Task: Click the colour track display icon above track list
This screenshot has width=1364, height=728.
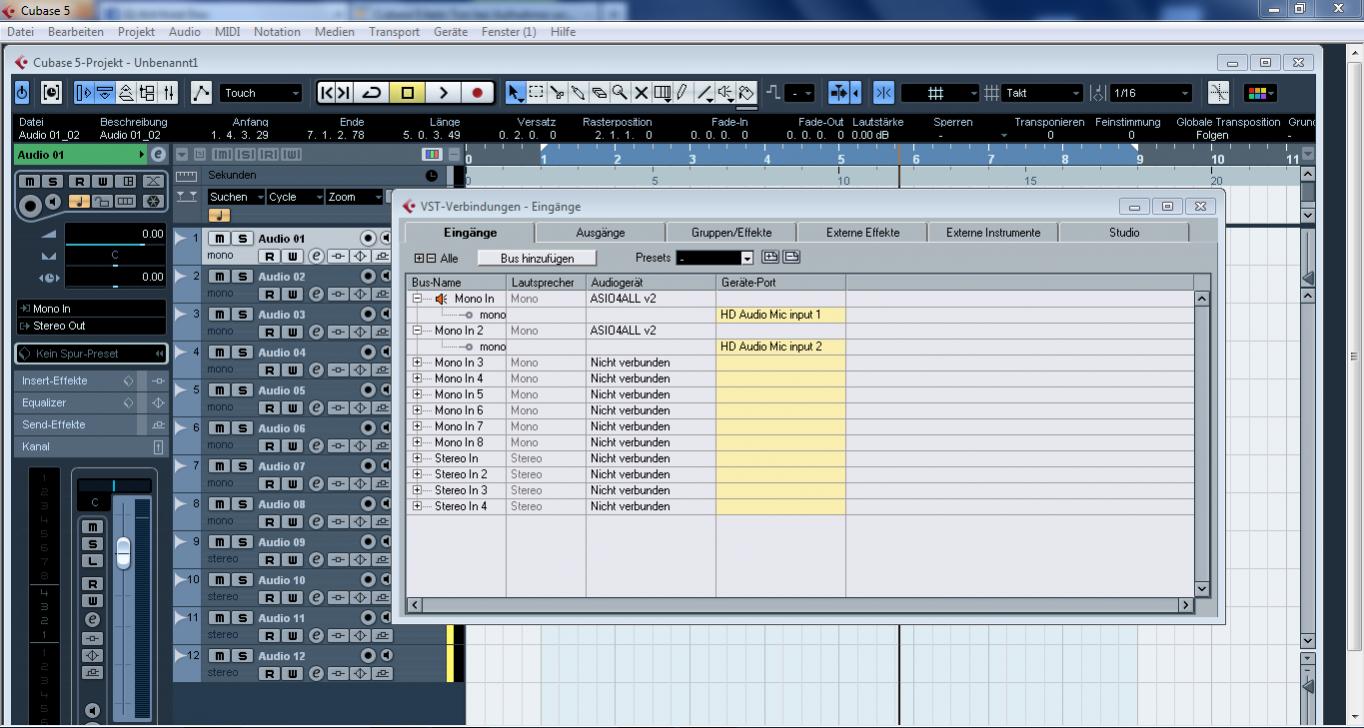Action: pyautogui.click(x=432, y=155)
